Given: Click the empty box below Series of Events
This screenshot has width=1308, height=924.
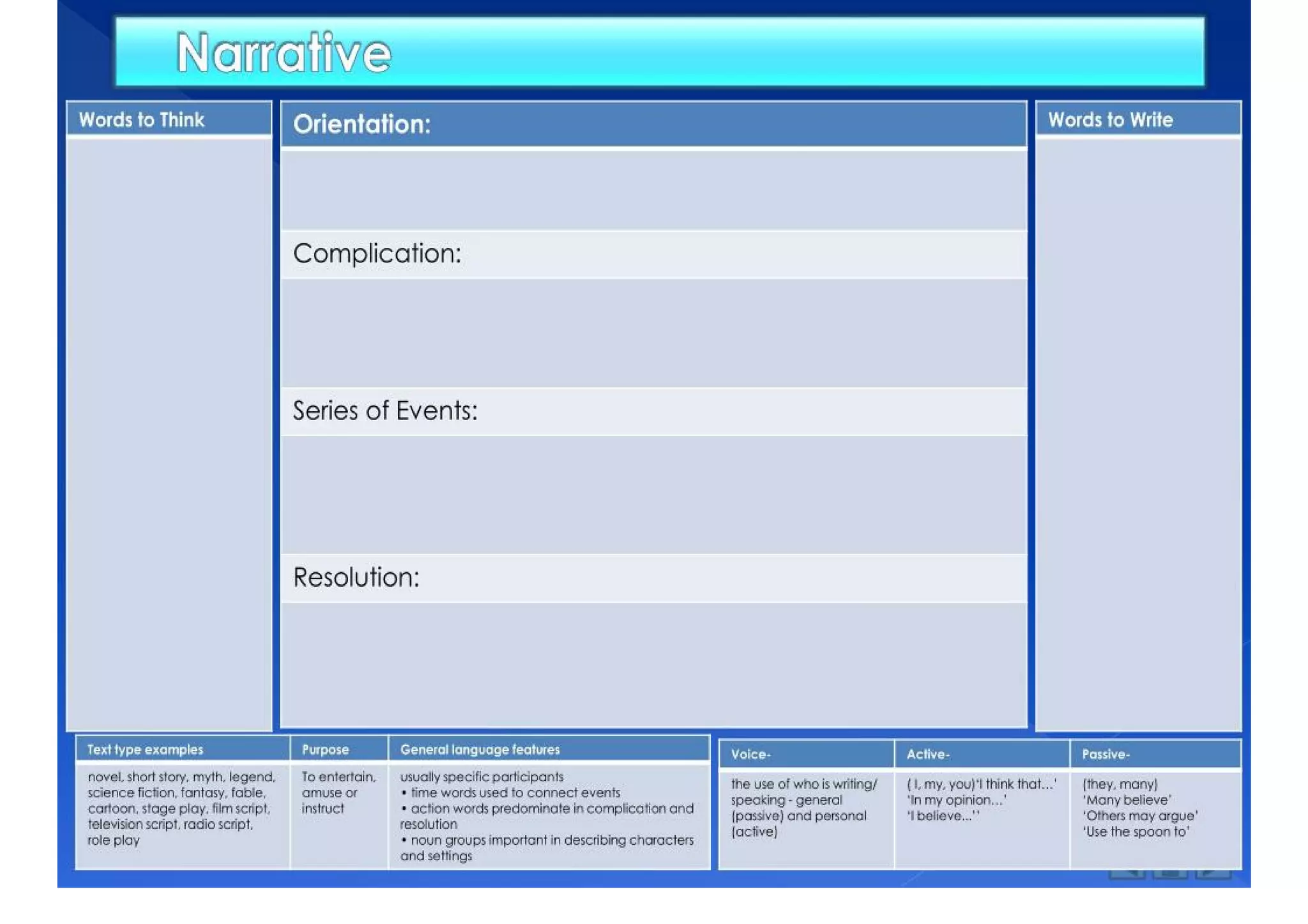Looking at the screenshot, I should pos(653,495).
